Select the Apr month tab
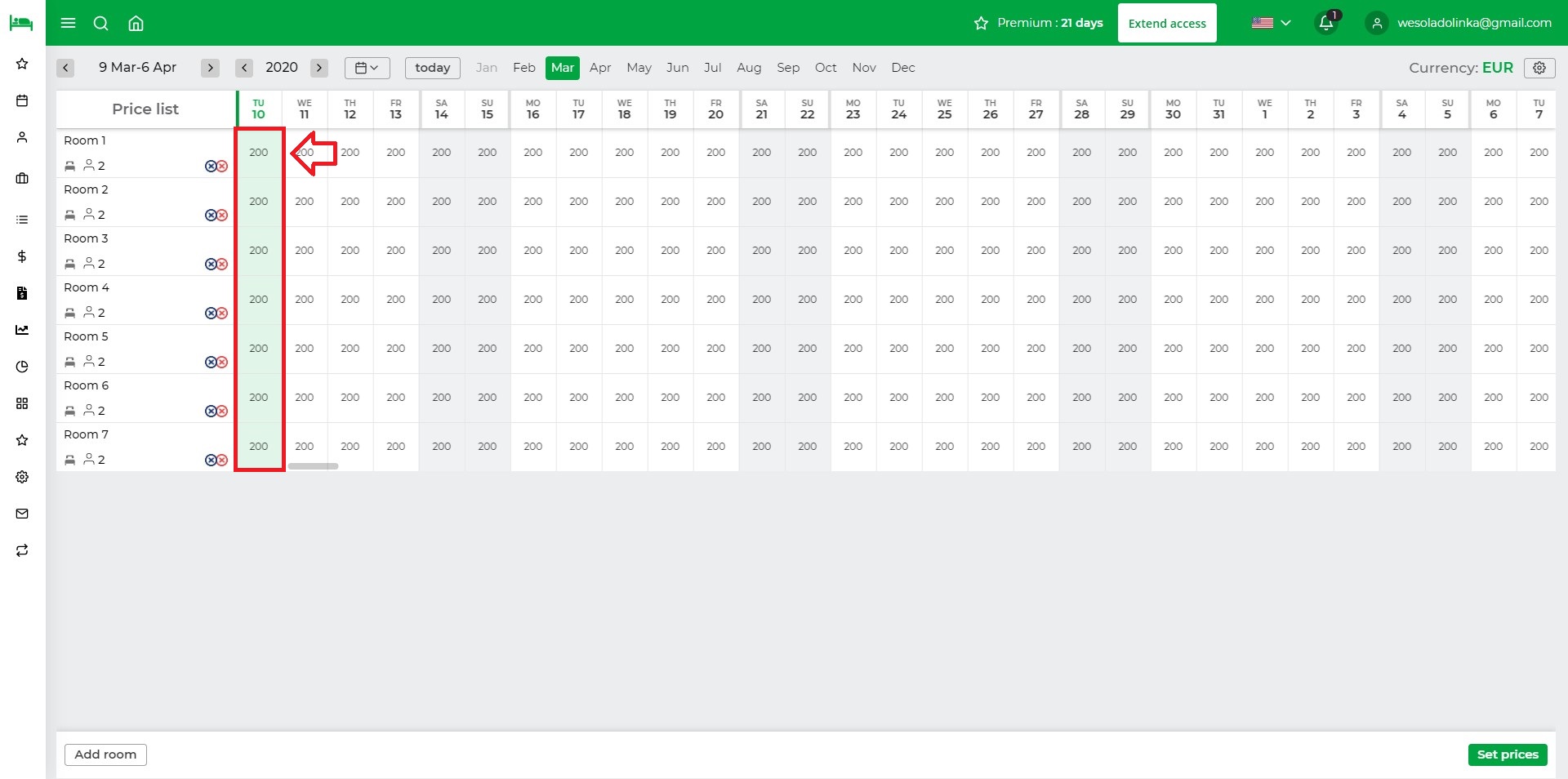The image size is (1568, 779). click(600, 68)
